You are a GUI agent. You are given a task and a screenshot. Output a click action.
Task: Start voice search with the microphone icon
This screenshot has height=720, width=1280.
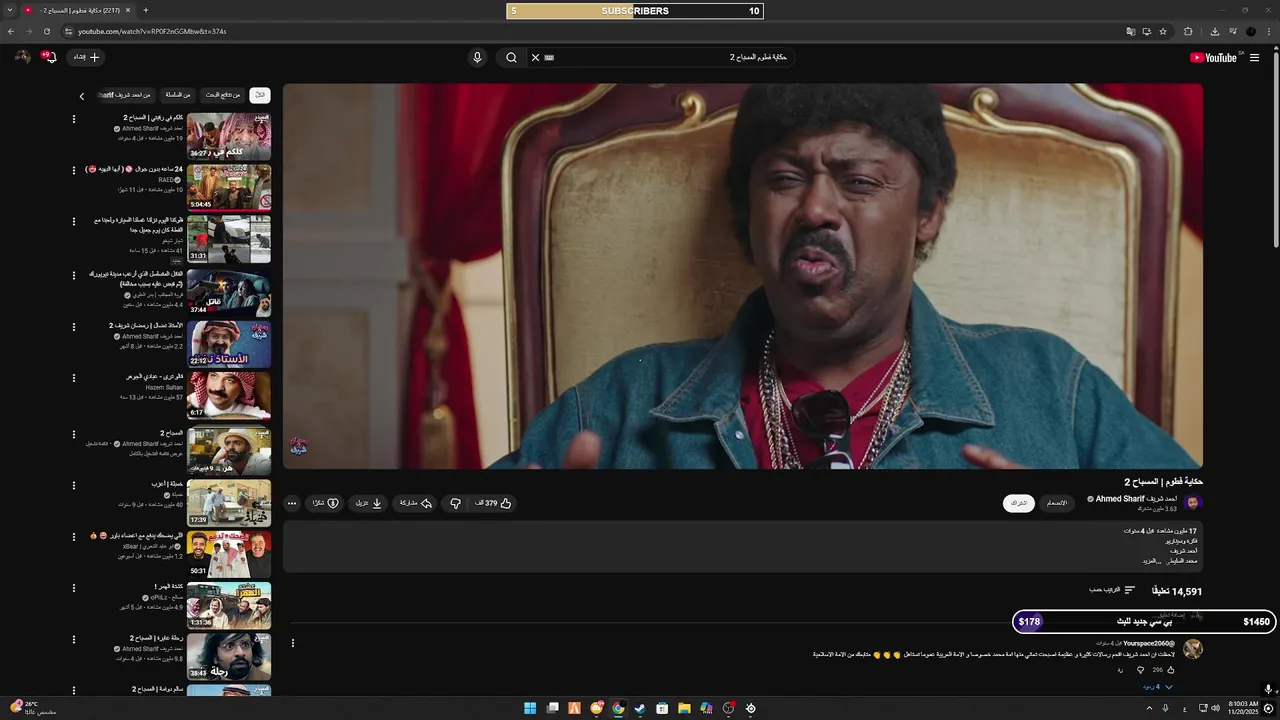(x=477, y=57)
